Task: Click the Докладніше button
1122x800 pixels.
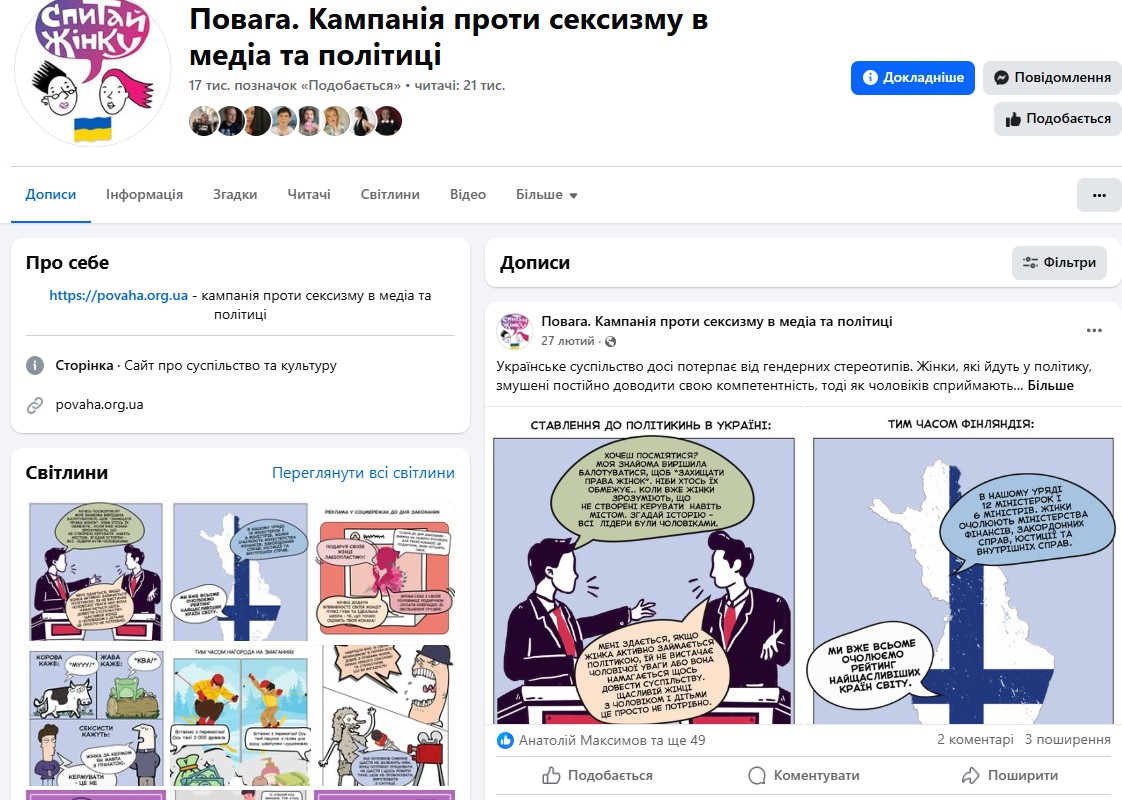Action: point(912,77)
